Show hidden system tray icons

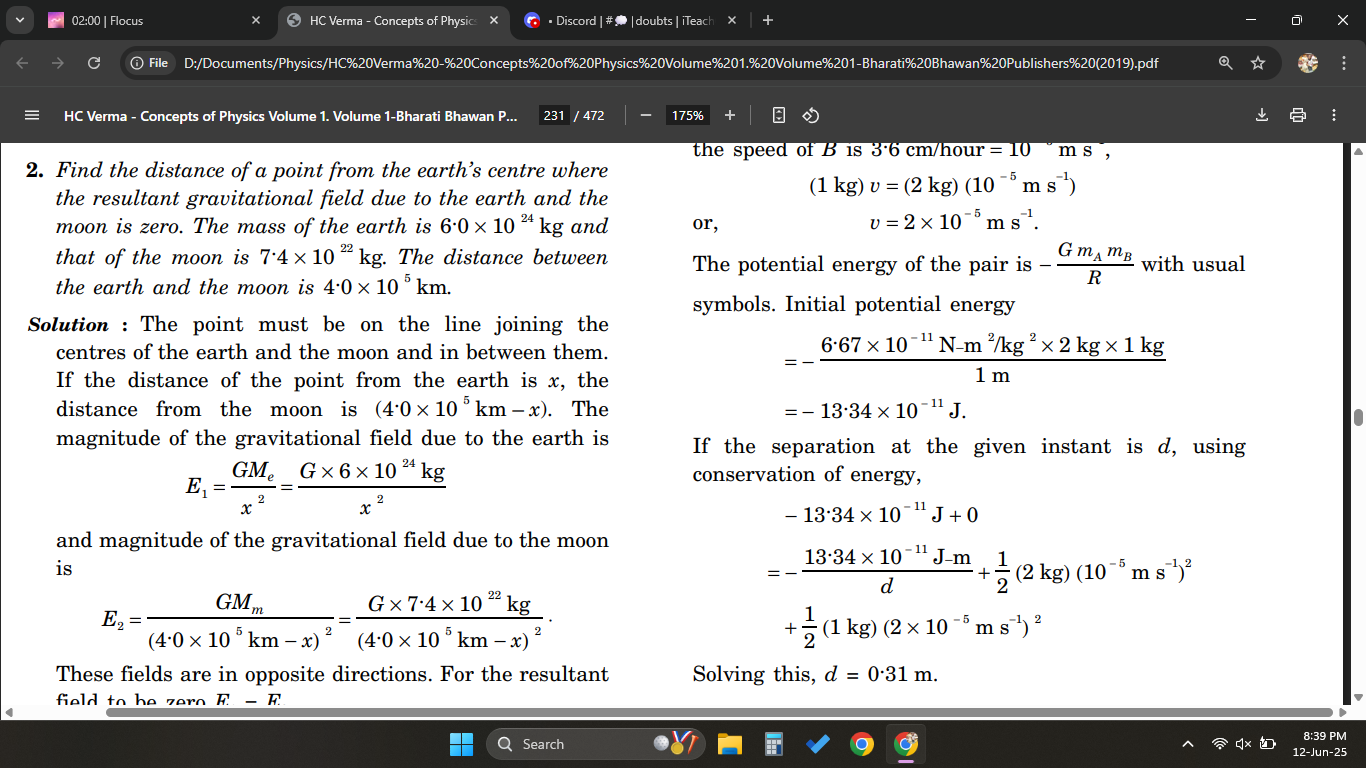pyautogui.click(x=1188, y=744)
